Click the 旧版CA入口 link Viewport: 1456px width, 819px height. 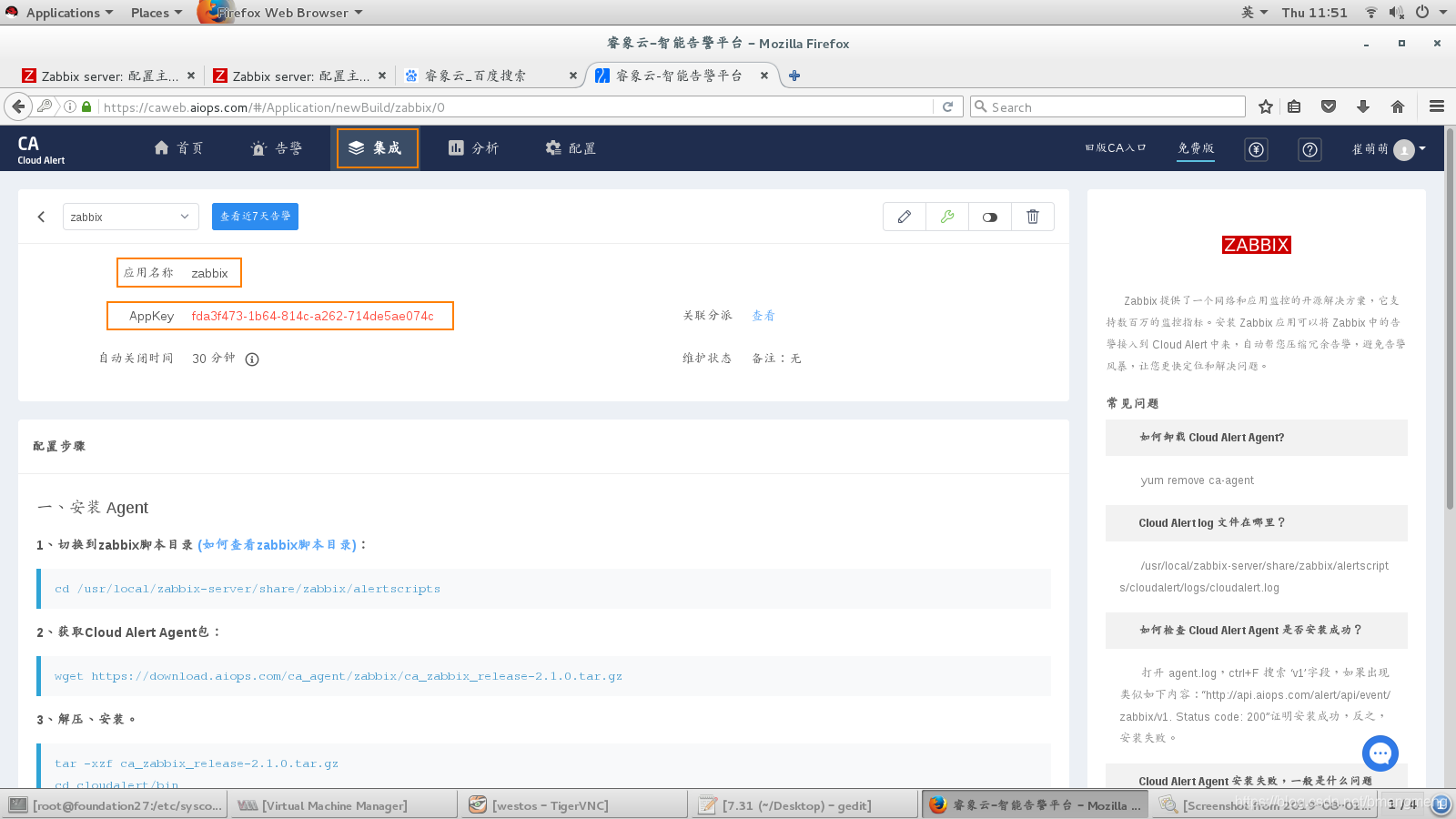[x=1116, y=148]
